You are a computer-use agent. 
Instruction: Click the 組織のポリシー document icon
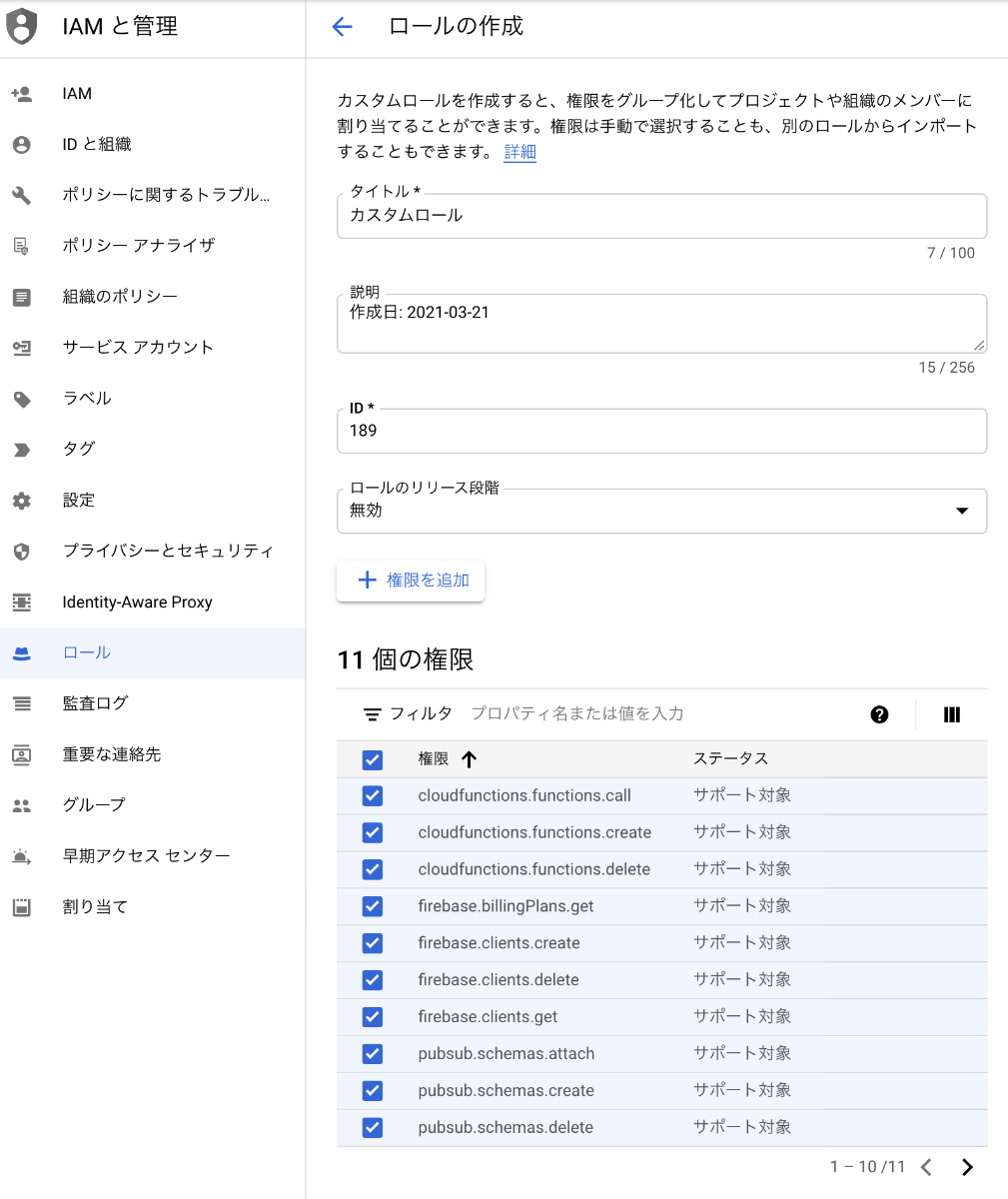pyautogui.click(x=21, y=297)
